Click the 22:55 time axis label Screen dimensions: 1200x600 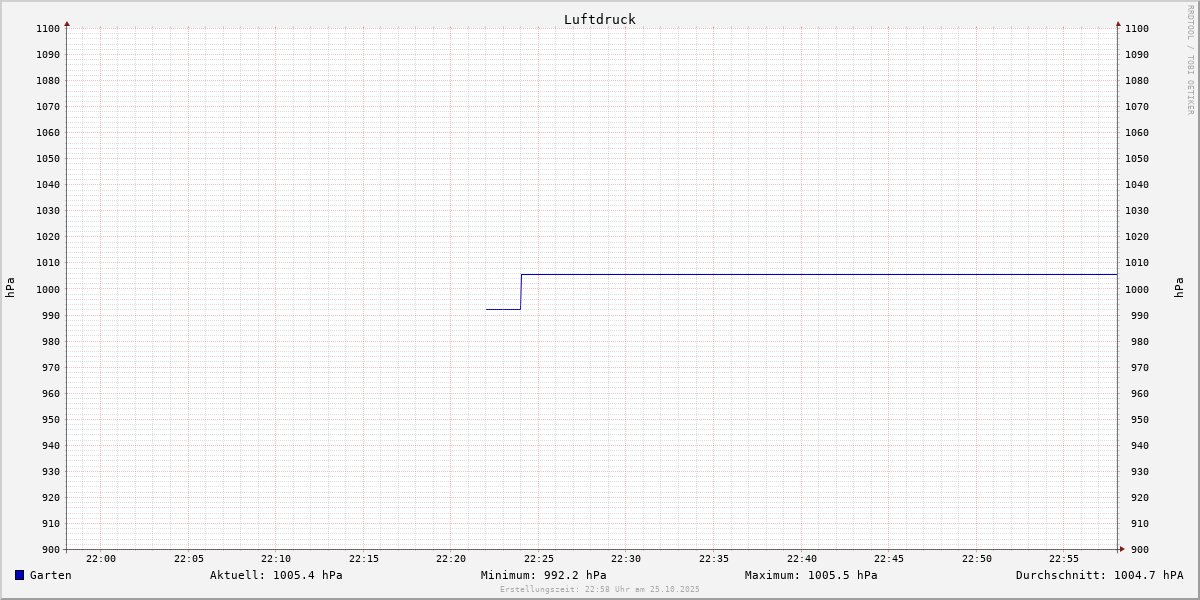click(1064, 559)
